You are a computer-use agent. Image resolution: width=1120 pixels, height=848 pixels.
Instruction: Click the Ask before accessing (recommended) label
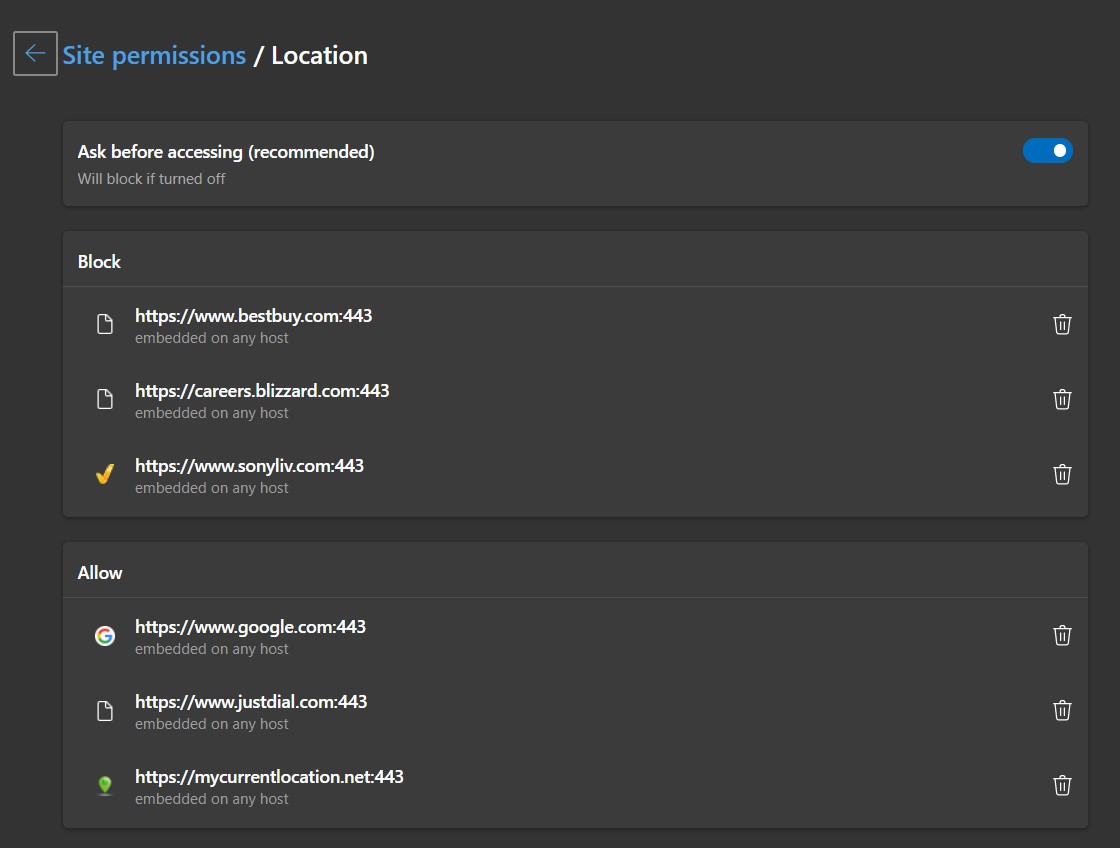click(226, 152)
